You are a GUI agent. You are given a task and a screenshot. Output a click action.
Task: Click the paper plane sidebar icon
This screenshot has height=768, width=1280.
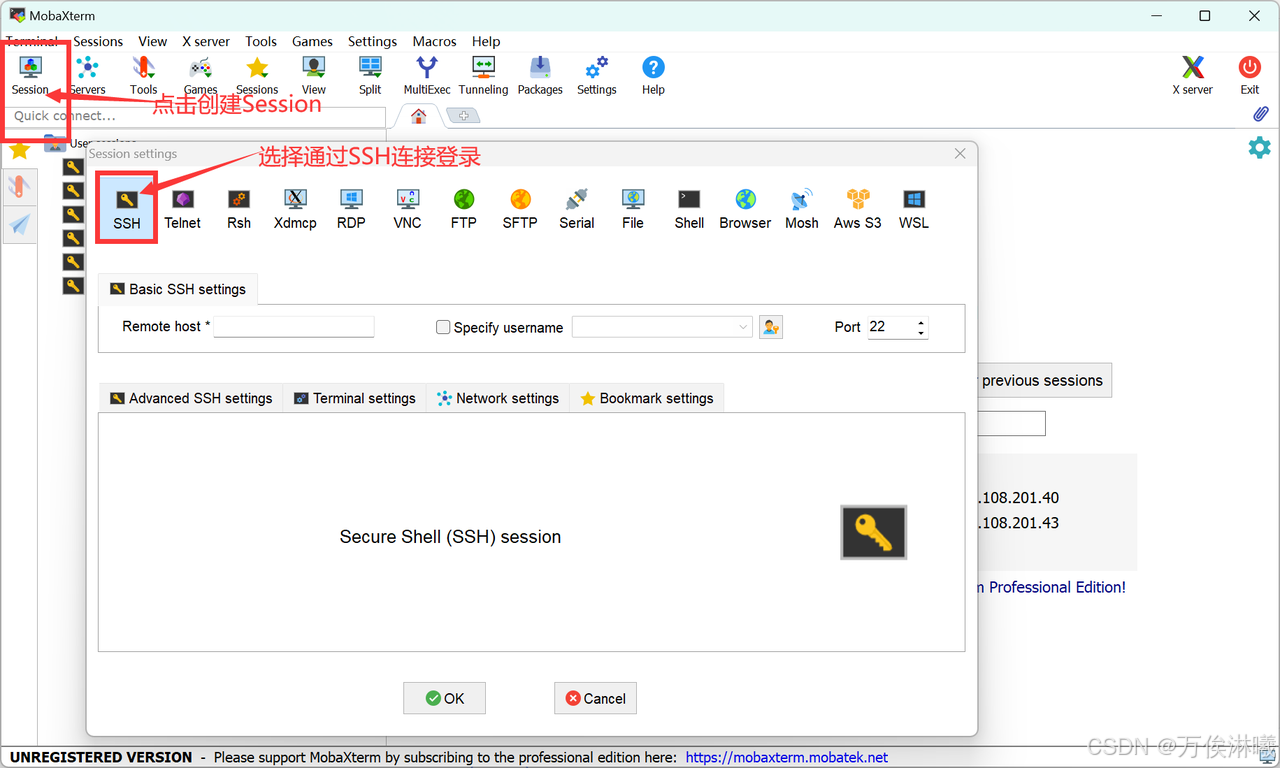pos(20,225)
